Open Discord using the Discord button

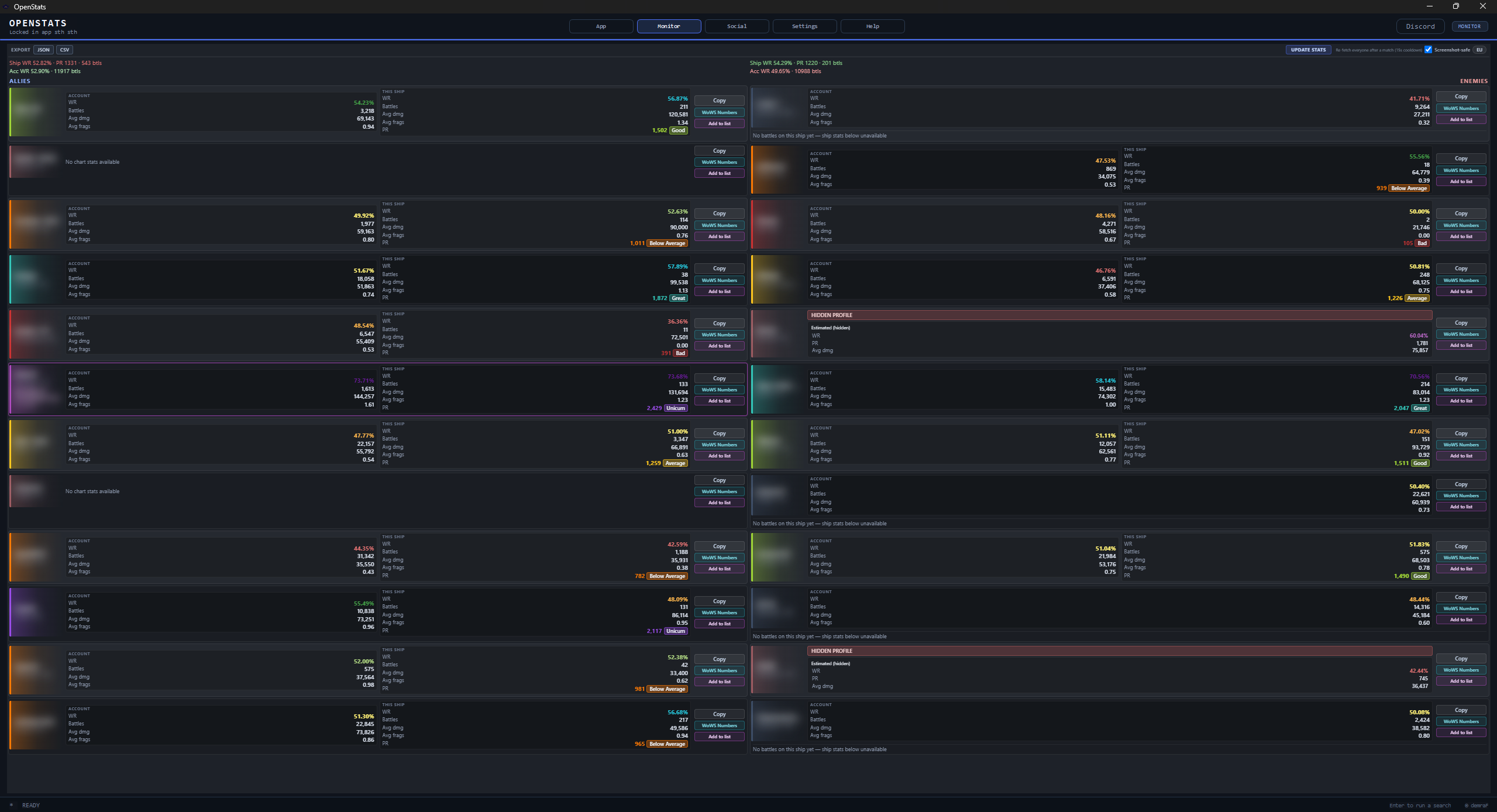coord(1420,26)
